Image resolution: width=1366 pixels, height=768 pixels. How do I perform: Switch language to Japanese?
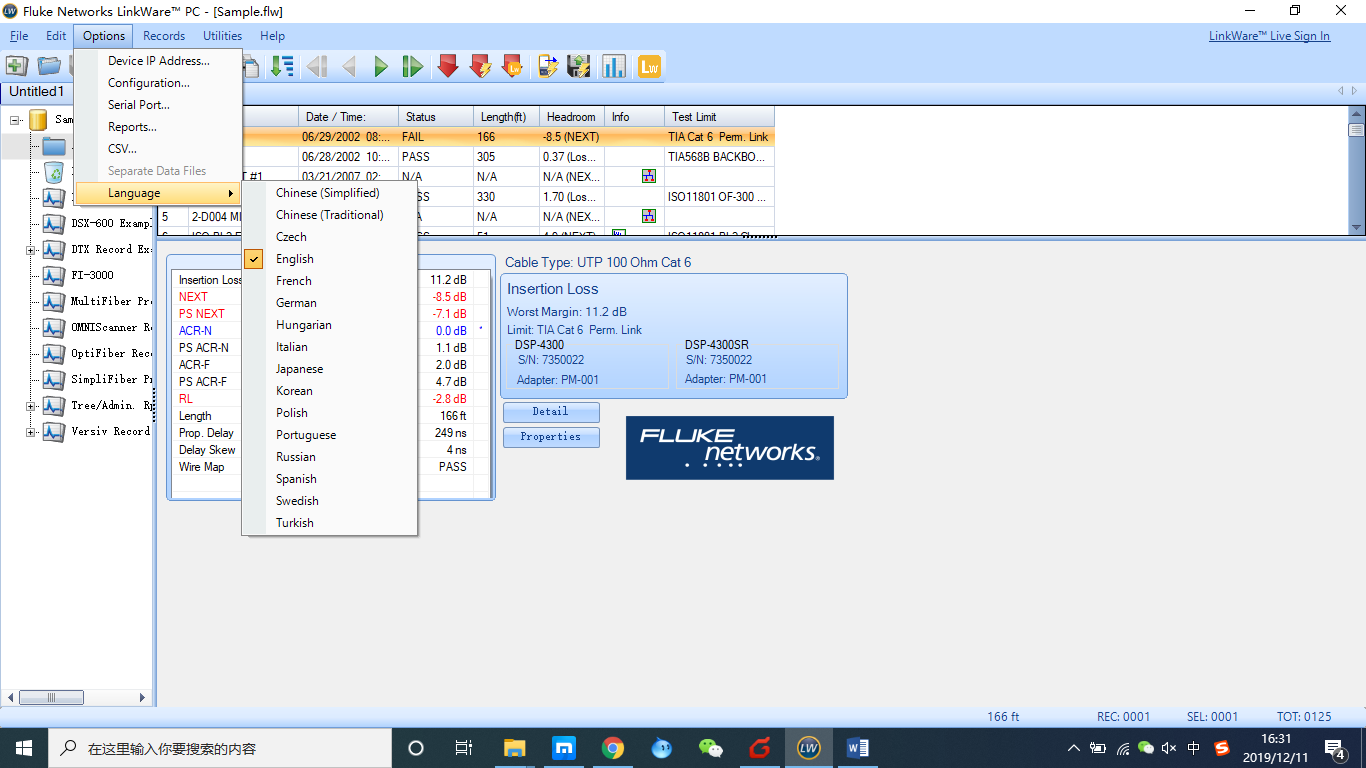330,369
